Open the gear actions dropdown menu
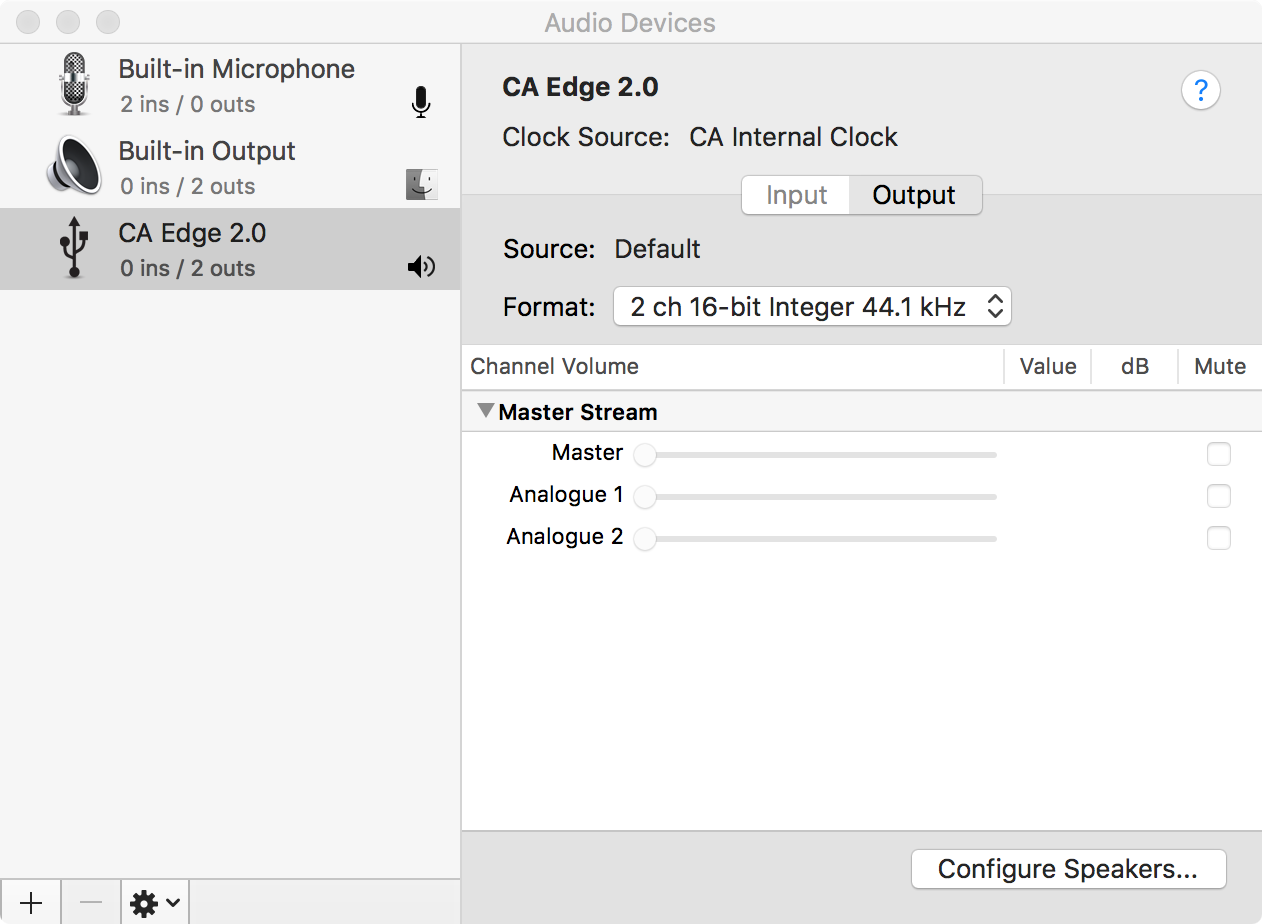Image resolution: width=1262 pixels, height=924 pixels. tap(156, 903)
